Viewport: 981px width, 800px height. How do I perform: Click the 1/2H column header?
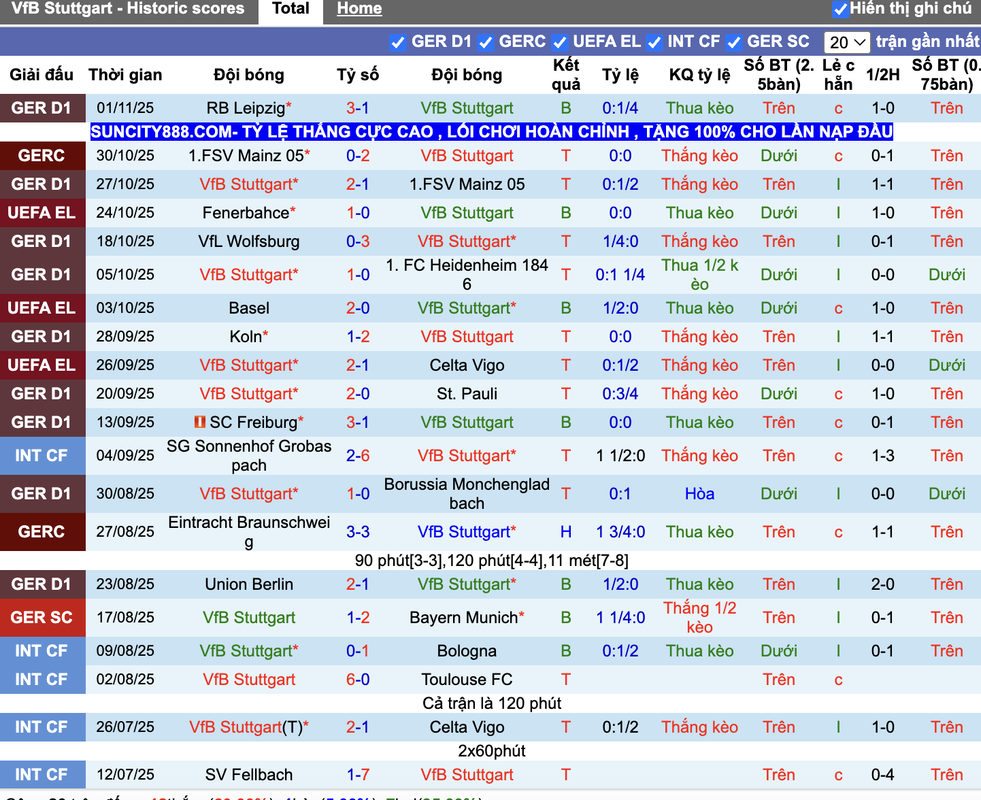coord(883,75)
